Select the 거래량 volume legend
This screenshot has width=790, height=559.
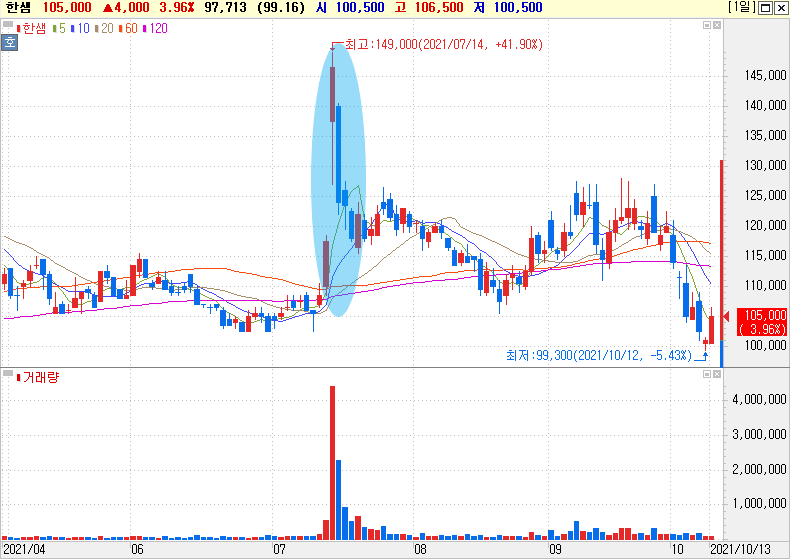click(38, 378)
